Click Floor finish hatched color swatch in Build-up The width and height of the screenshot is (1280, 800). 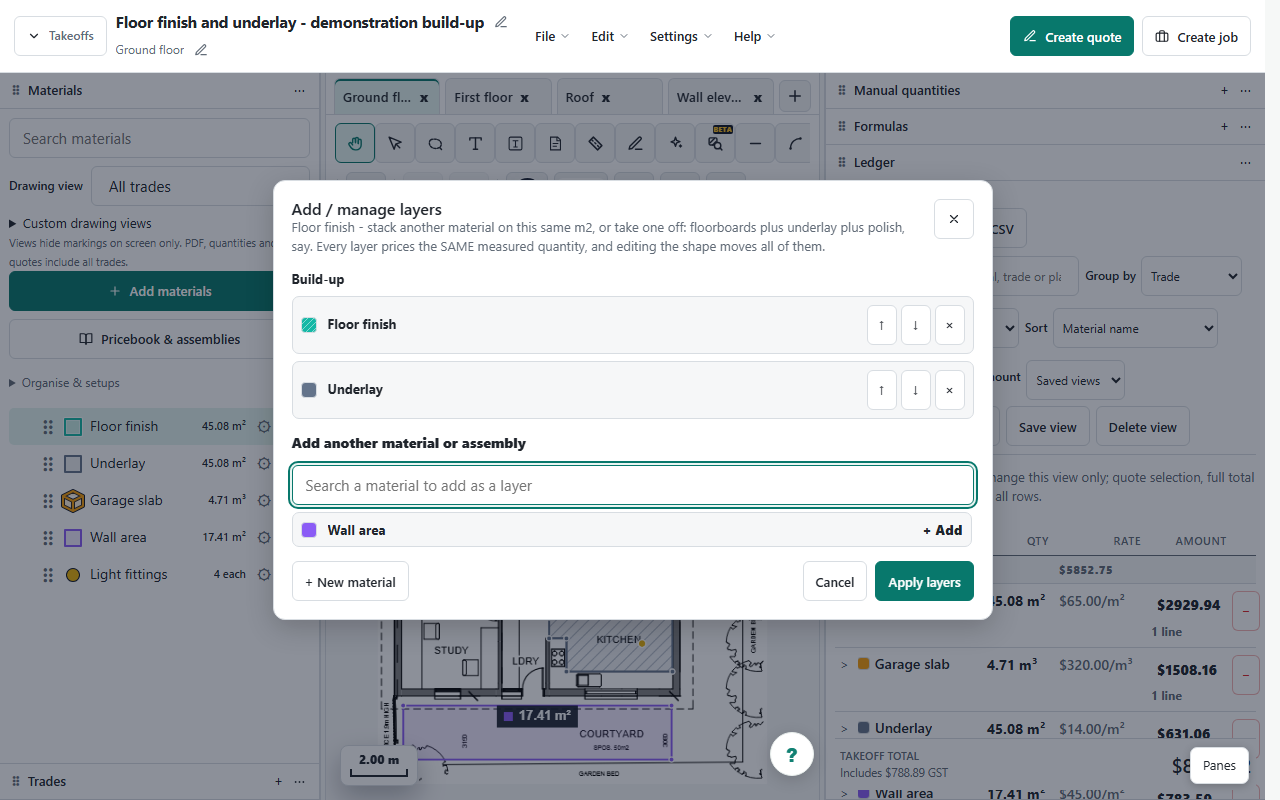coord(309,325)
